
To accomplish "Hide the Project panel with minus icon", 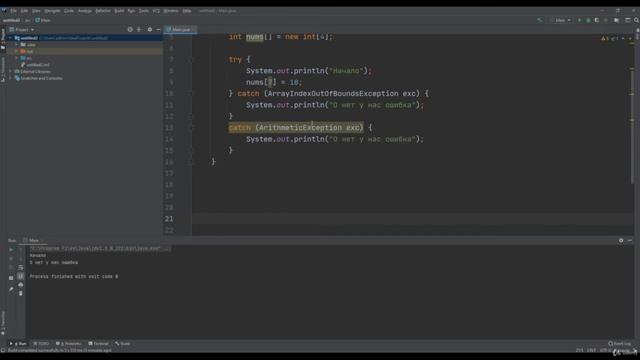I will click(158, 29).
